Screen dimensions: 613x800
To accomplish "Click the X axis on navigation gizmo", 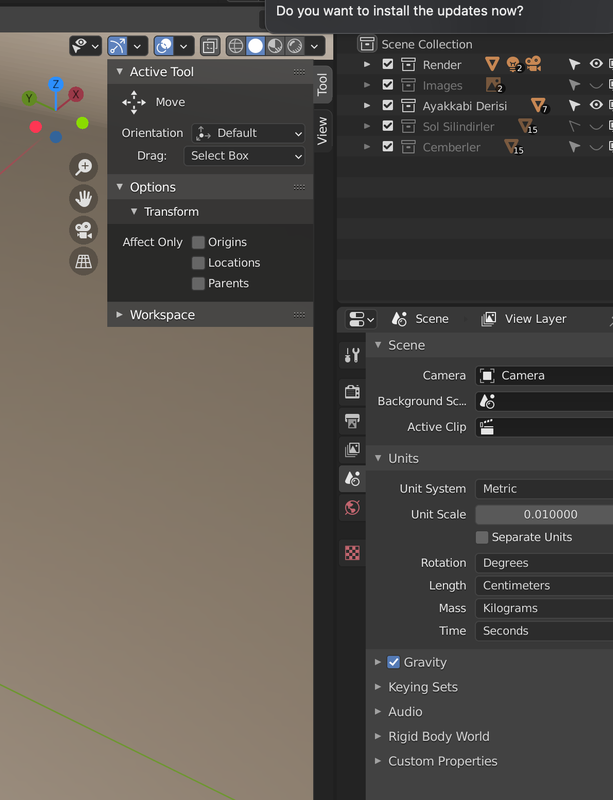I will [76, 94].
